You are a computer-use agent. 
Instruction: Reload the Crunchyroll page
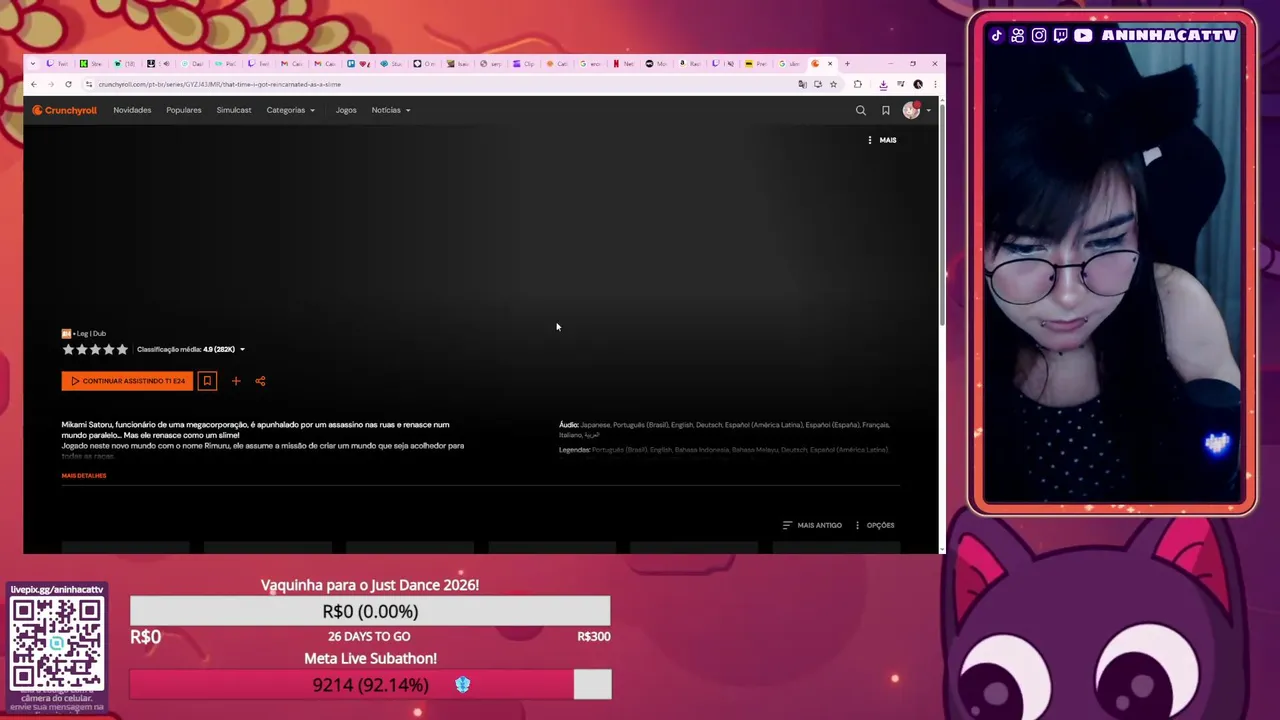point(68,84)
